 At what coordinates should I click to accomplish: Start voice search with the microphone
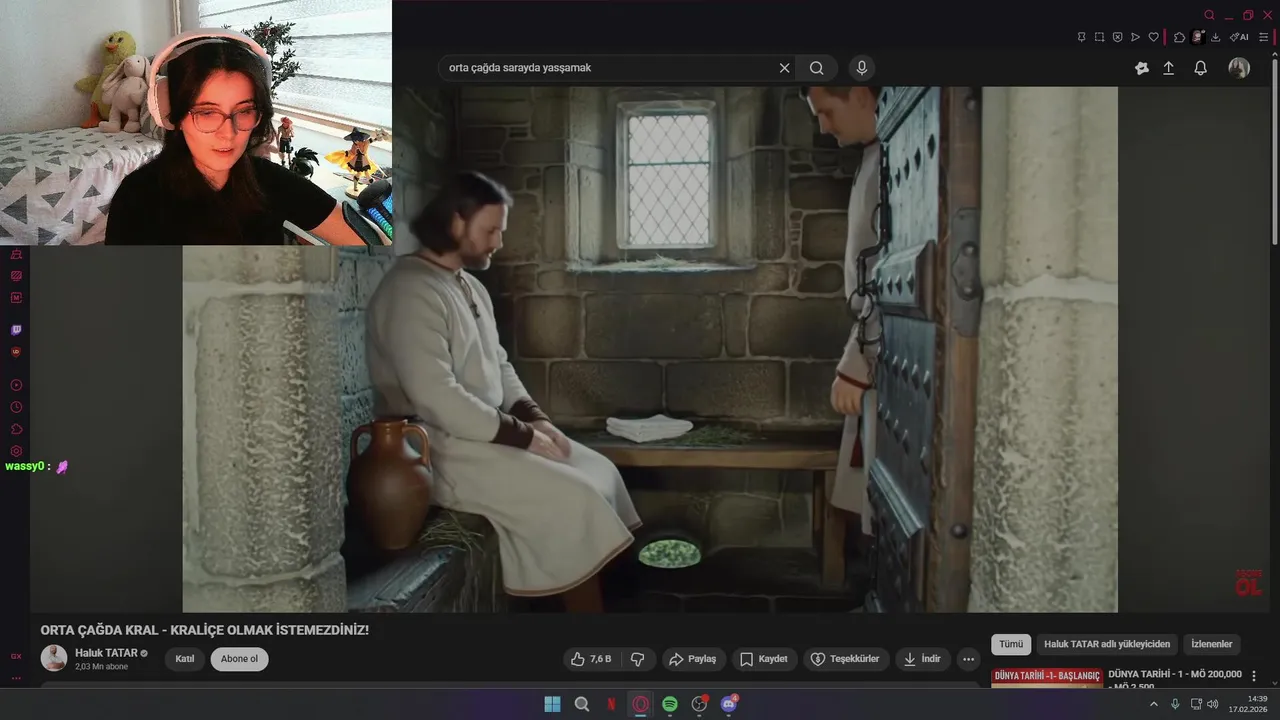(x=862, y=68)
